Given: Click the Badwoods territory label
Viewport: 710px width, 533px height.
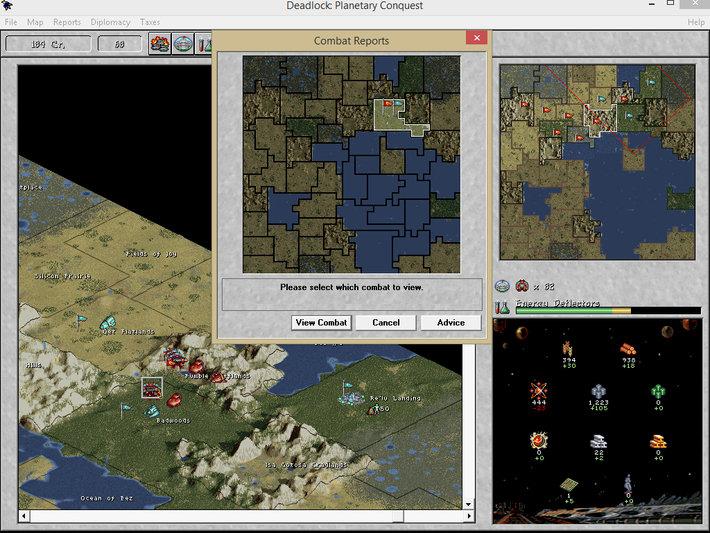Looking at the screenshot, I should coord(173,421).
